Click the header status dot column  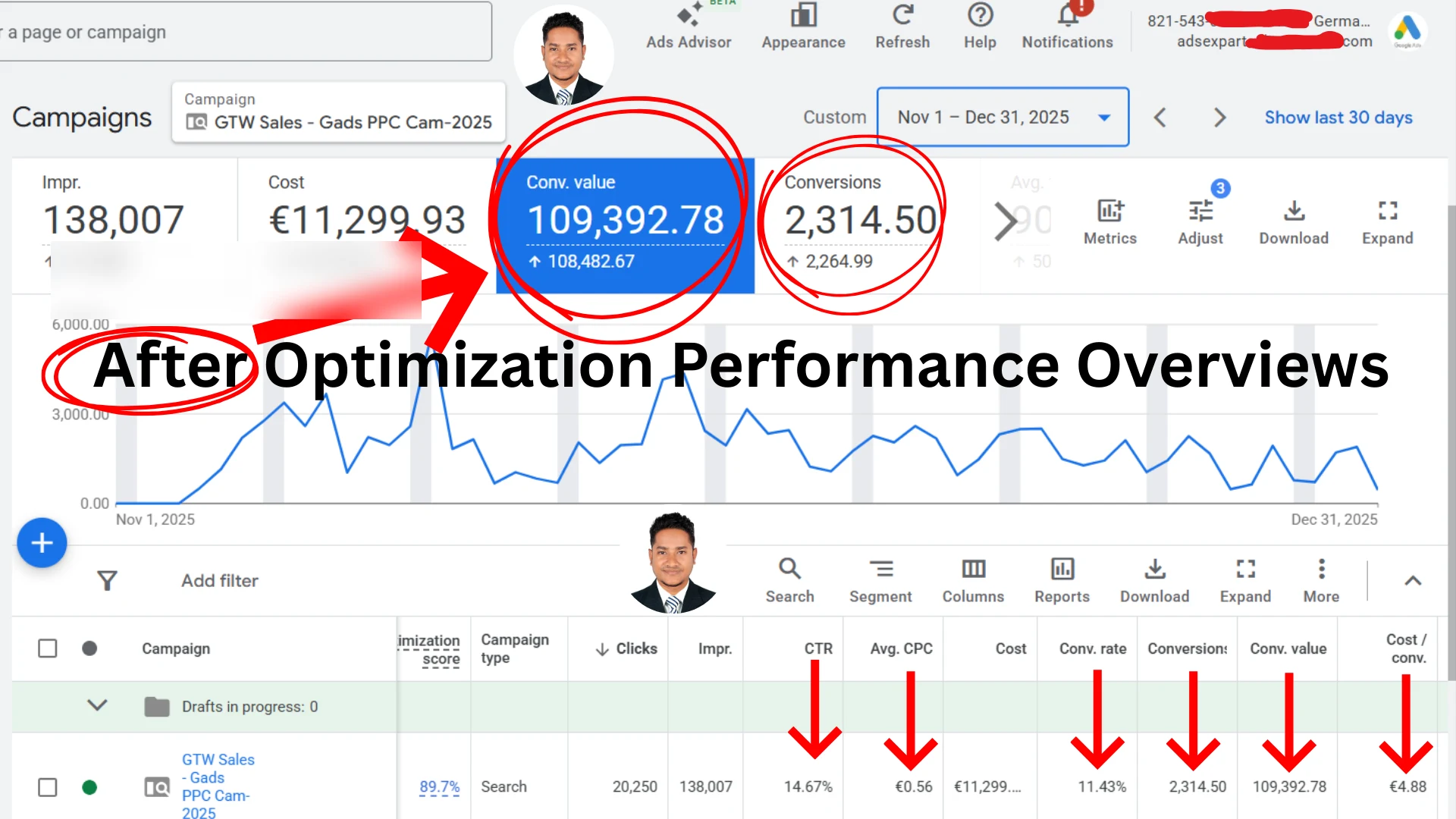[89, 648]
